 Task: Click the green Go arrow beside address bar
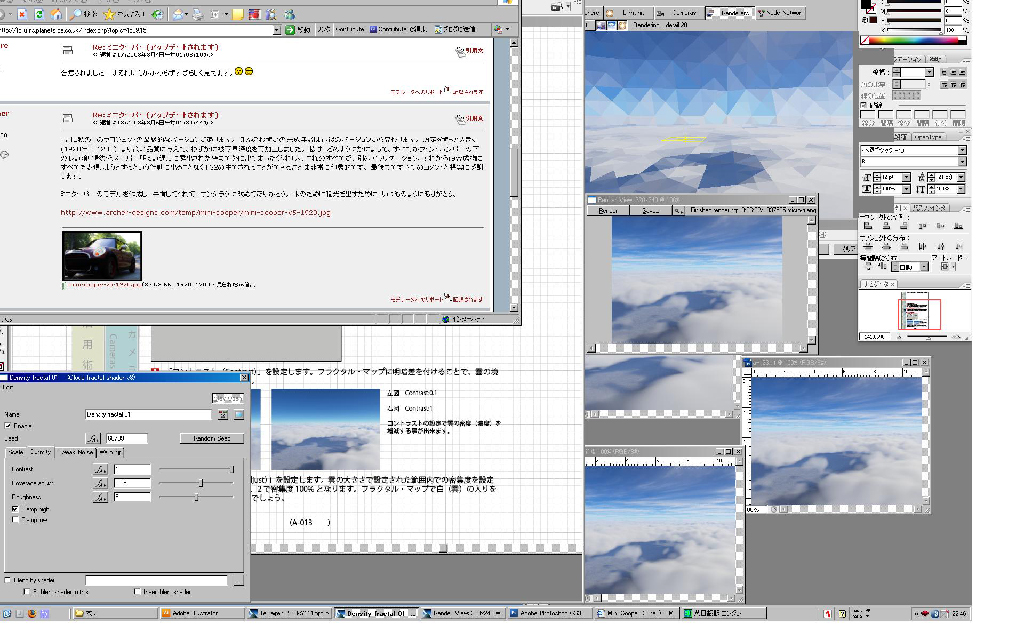click(x=290, y=30)
